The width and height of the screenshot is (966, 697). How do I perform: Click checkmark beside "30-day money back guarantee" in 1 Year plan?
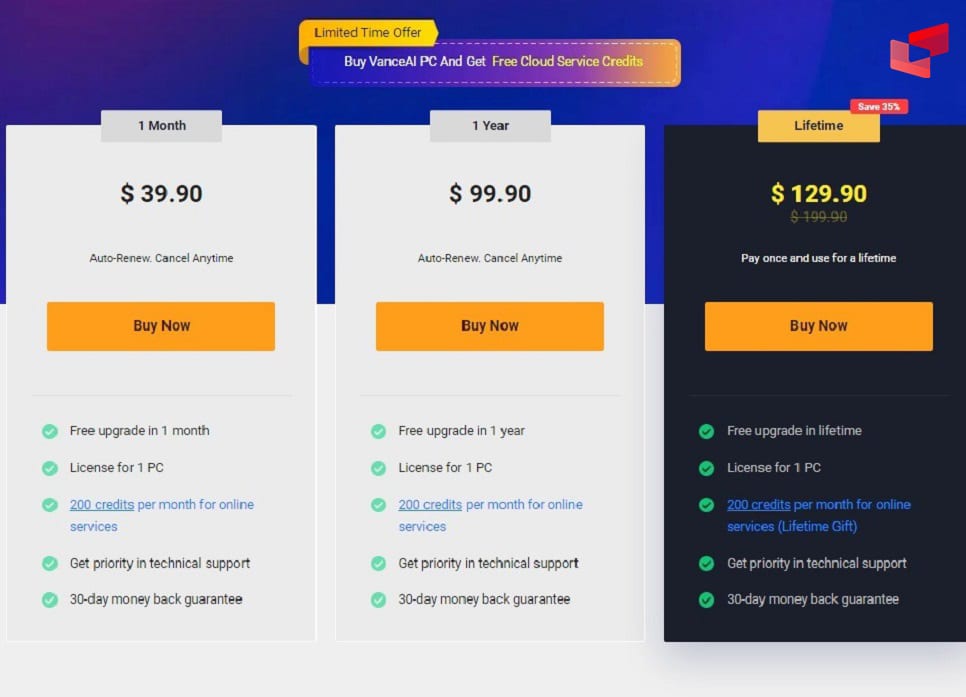point(379,599)
